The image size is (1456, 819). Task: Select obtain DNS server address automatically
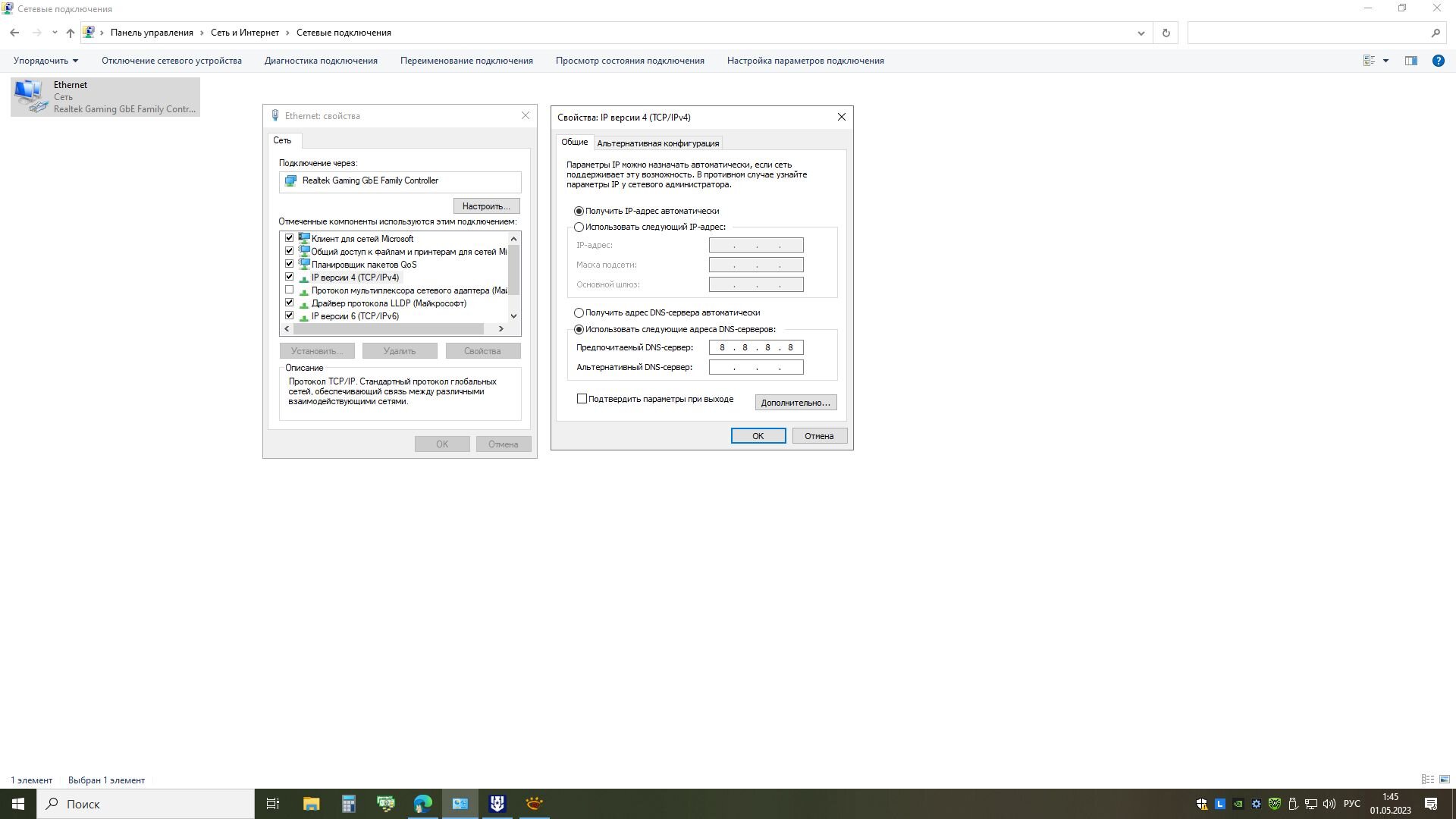click(x=579, y=312)
